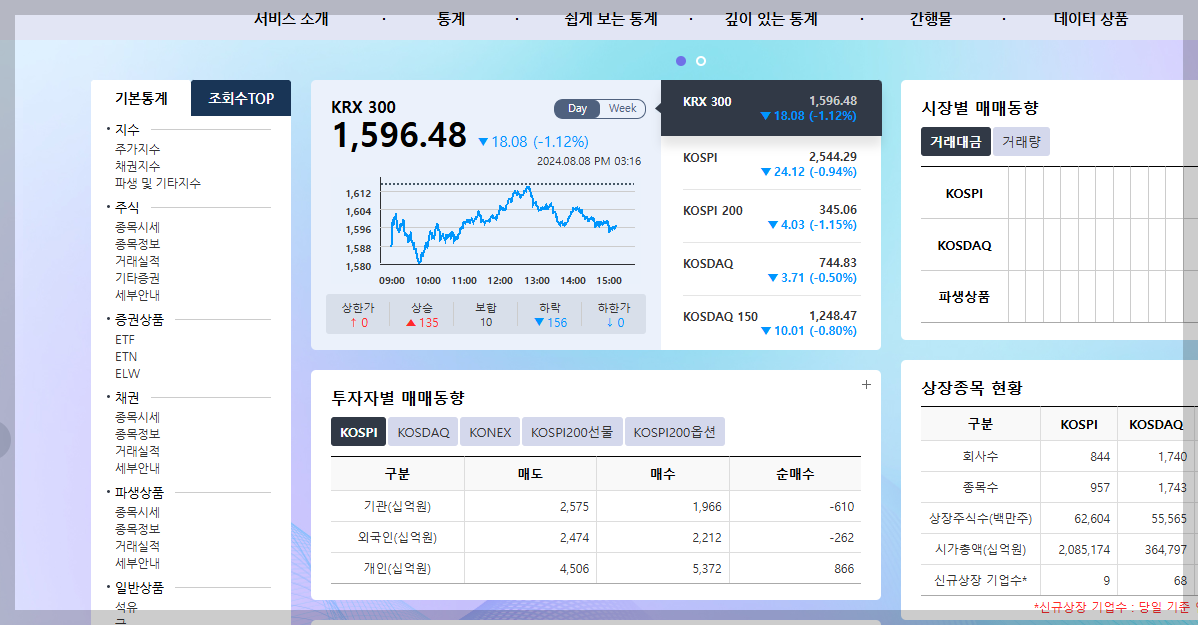Select the 거래대금 tab
This screenshot has width=1198, height=625.
click(x=956, y=141)
